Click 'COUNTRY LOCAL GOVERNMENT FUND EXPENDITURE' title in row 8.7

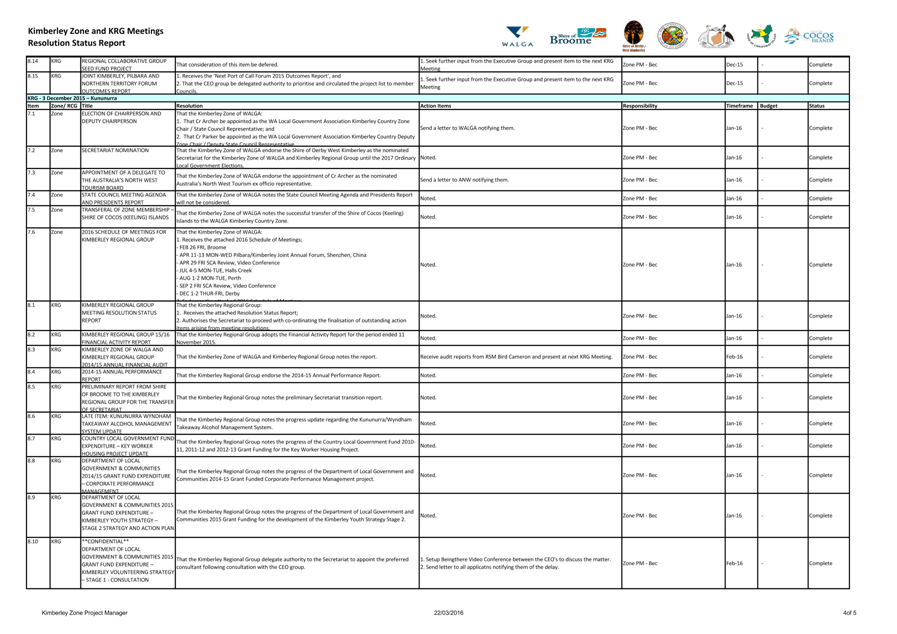tap(128, 446)
